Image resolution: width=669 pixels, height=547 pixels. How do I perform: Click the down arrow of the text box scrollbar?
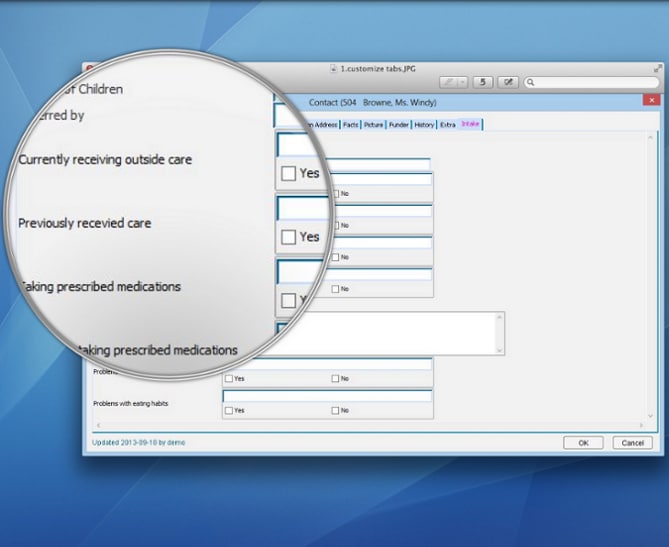499,350
